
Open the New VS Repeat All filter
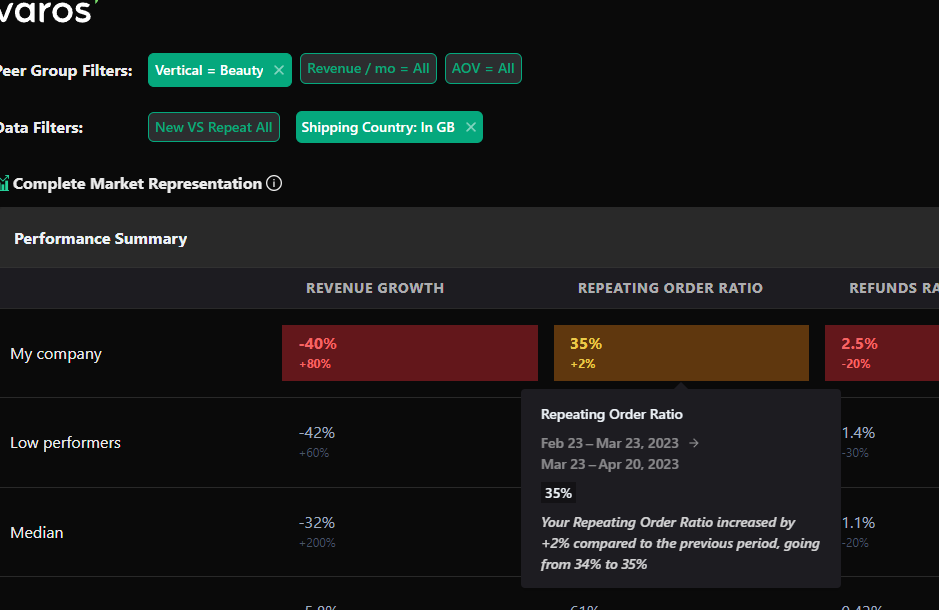point(213,127)
